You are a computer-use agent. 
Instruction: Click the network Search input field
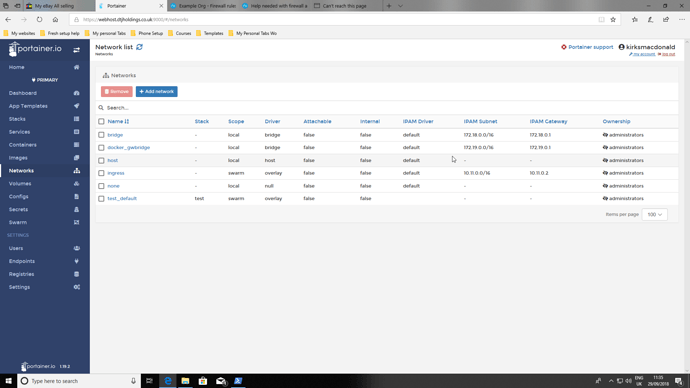[387, 108]
